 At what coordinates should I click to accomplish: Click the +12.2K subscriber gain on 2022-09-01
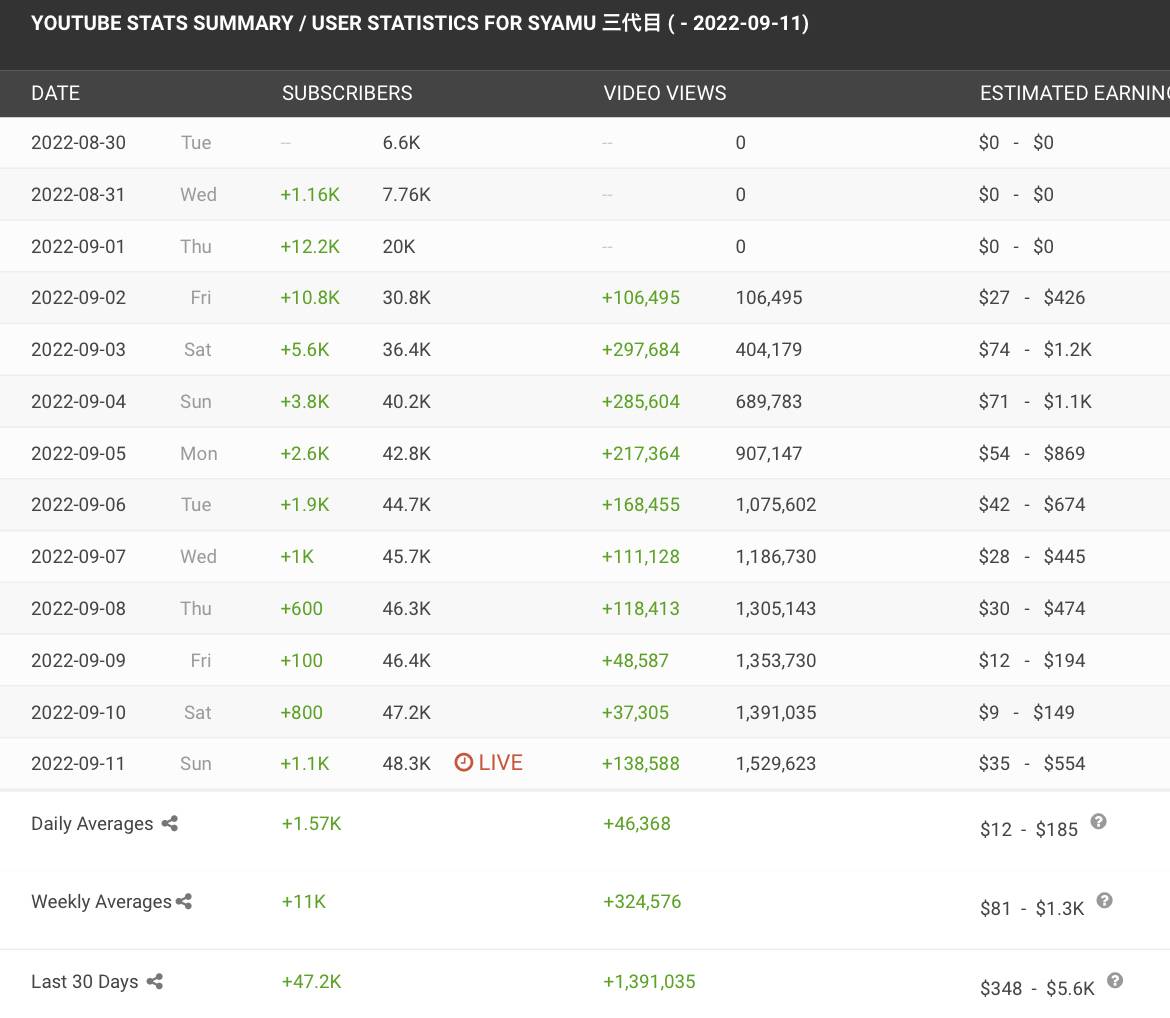tap(310, 247)
